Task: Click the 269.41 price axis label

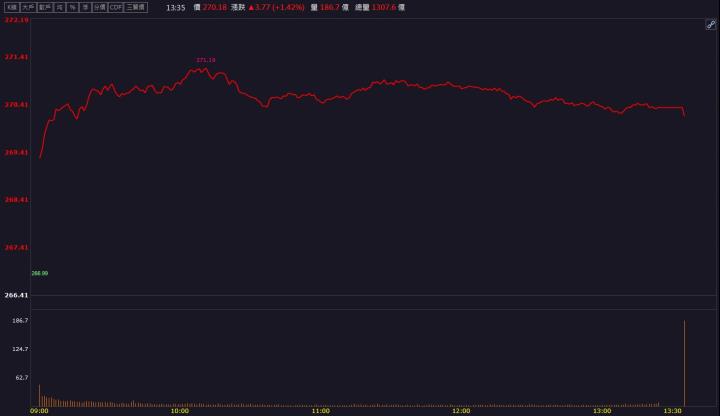Action: [x=17, y=152]
